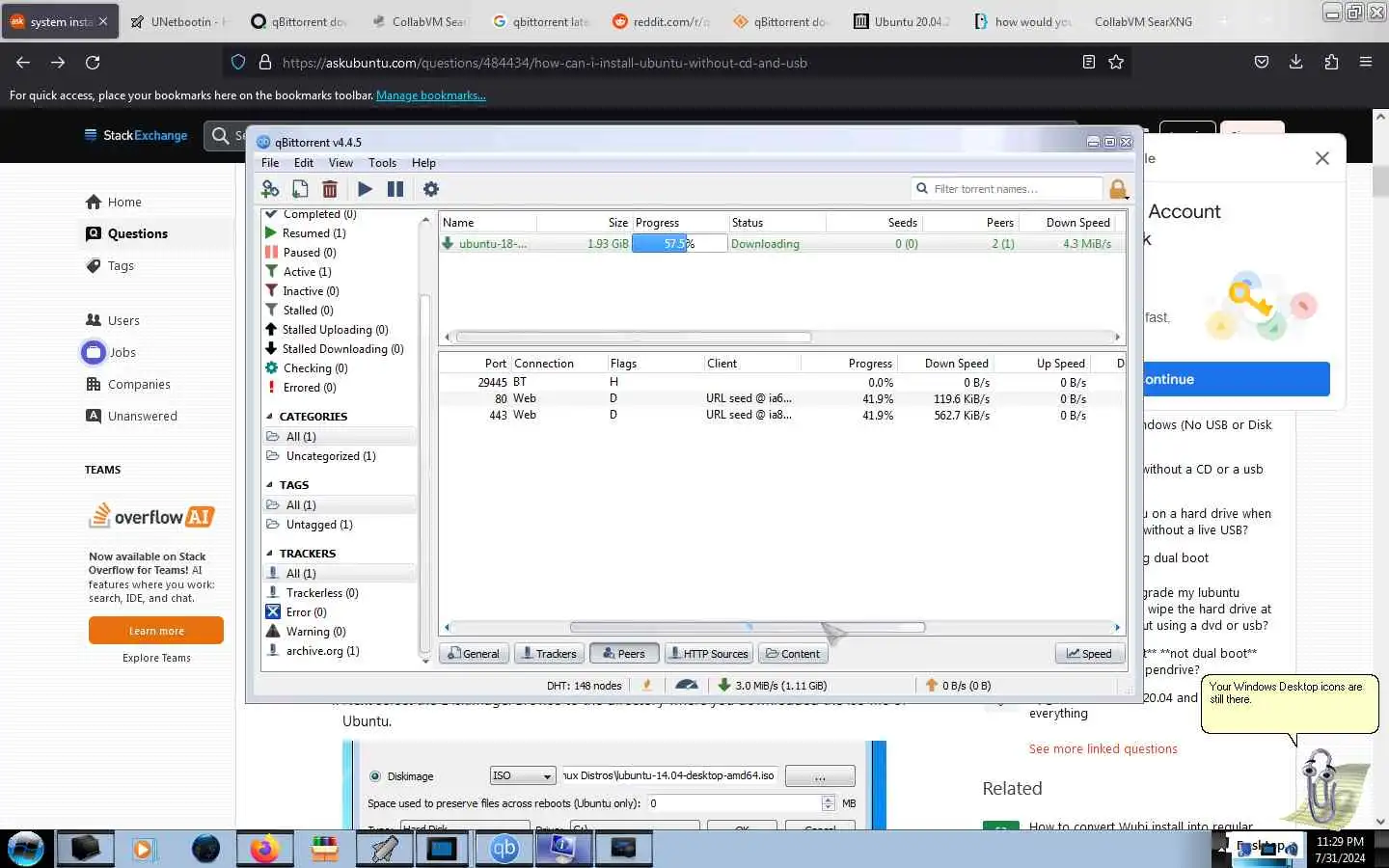1389x868 pixels.
Task: Click the Clippy assistant character
Action: (x=1330, y=786)
